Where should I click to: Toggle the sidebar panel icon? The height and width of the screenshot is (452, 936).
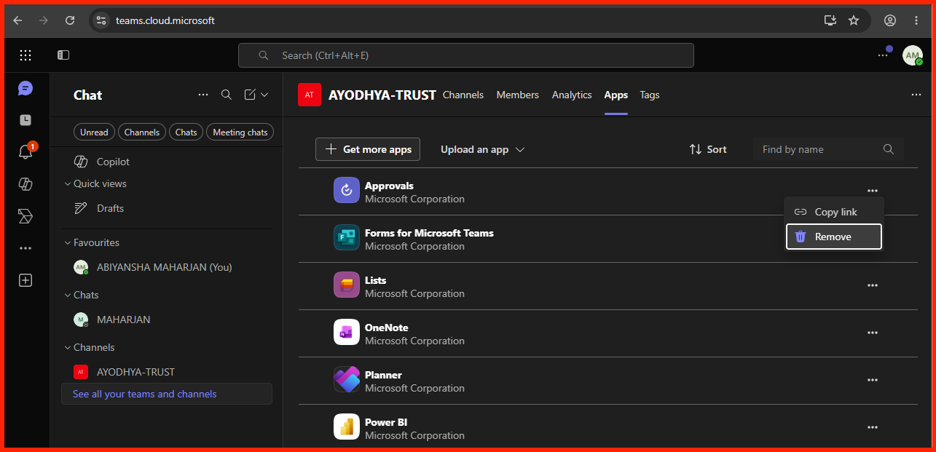pos(63,56)
